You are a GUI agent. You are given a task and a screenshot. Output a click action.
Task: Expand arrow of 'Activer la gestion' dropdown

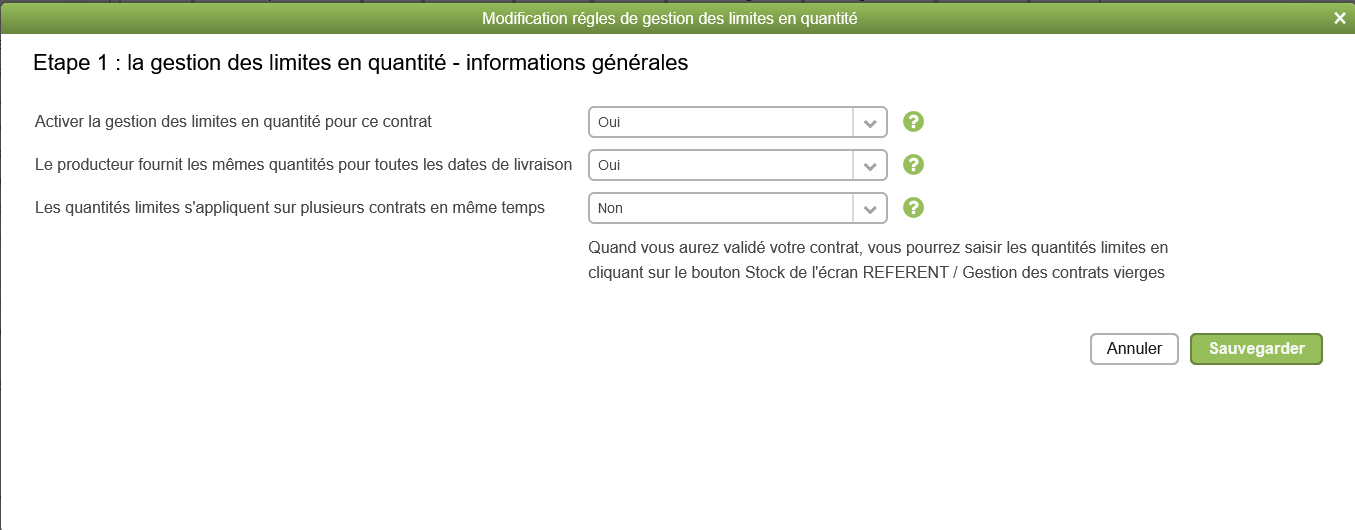(870, 123)
